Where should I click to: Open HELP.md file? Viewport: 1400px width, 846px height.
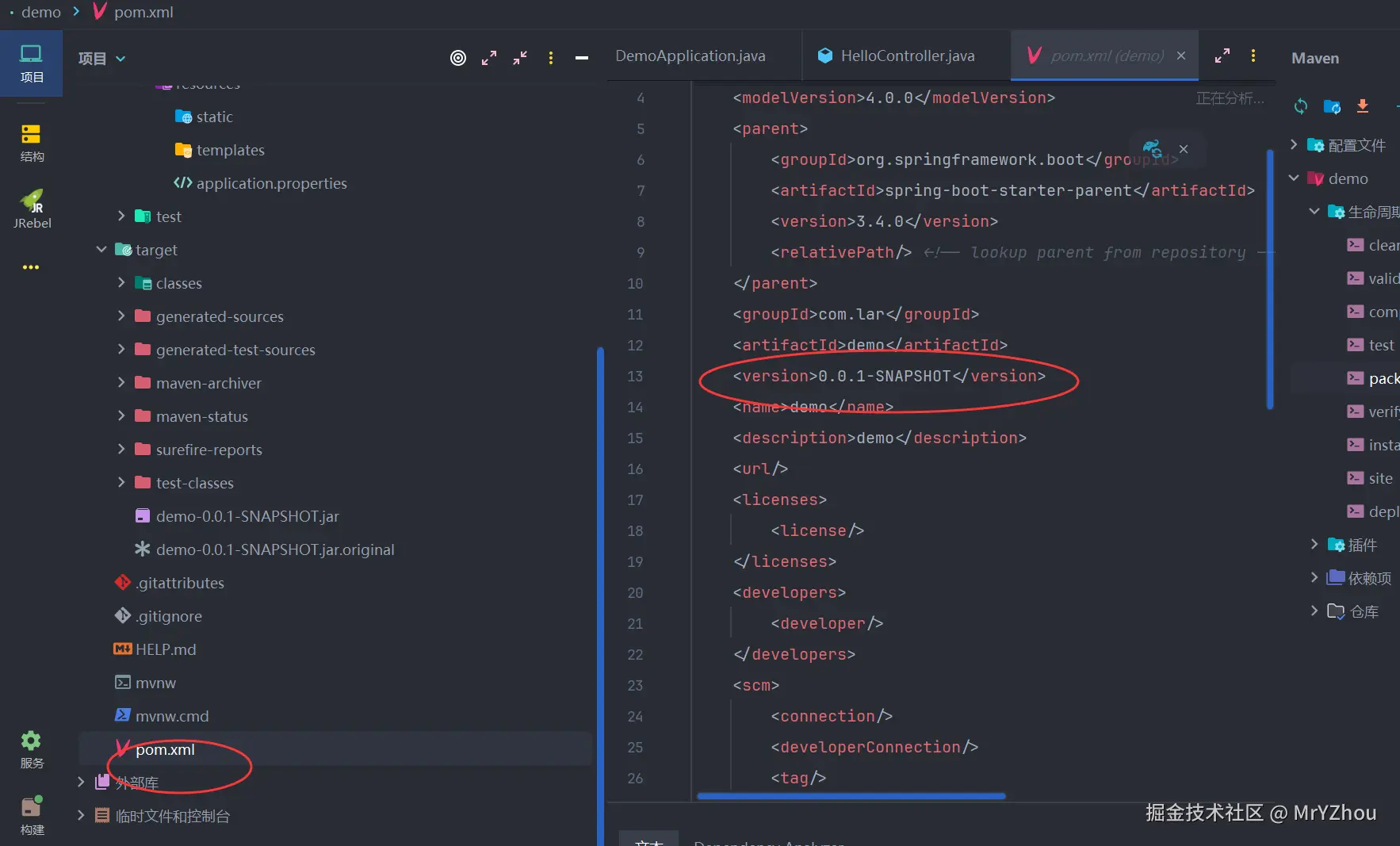click(155, 649)
